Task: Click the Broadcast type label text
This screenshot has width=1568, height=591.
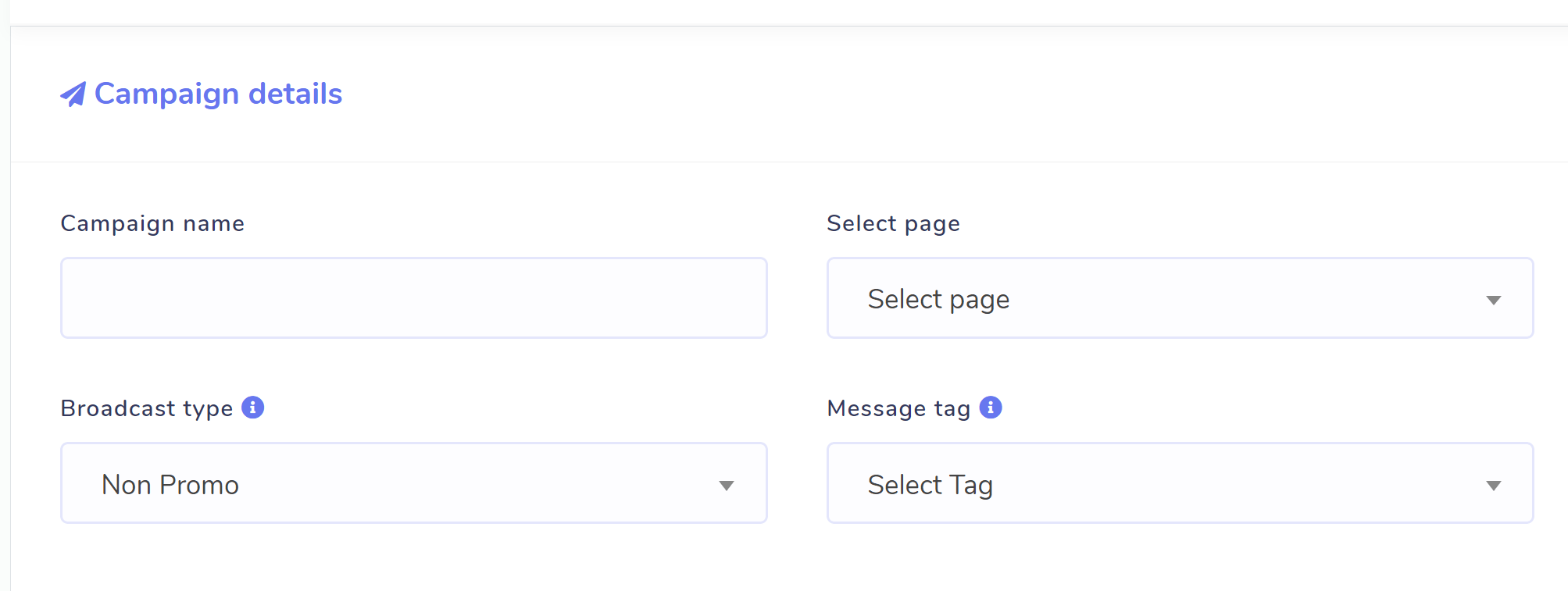Action: pyautogui.click(x=147, y=408)
